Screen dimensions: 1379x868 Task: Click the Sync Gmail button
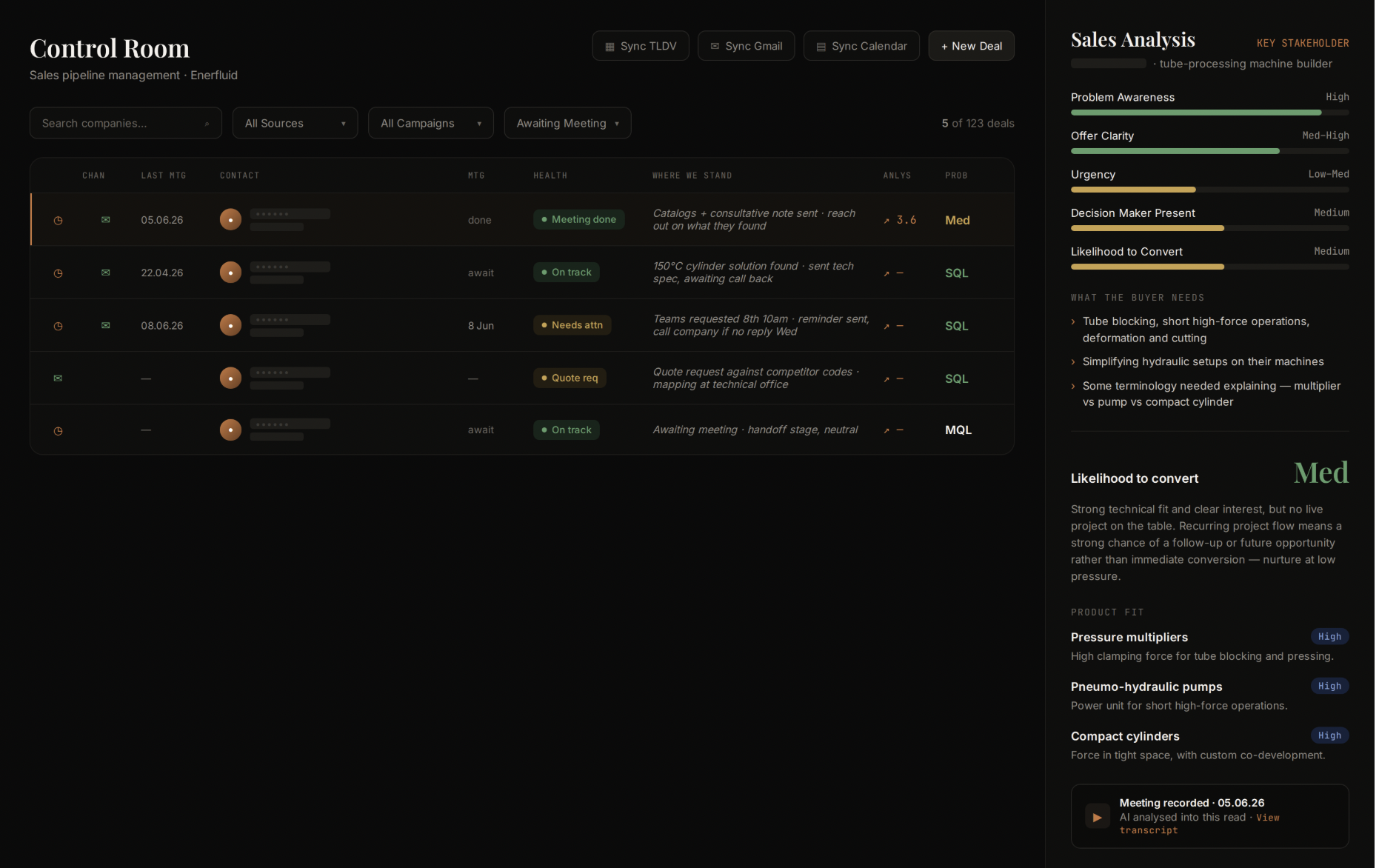[x=746, y=46]
